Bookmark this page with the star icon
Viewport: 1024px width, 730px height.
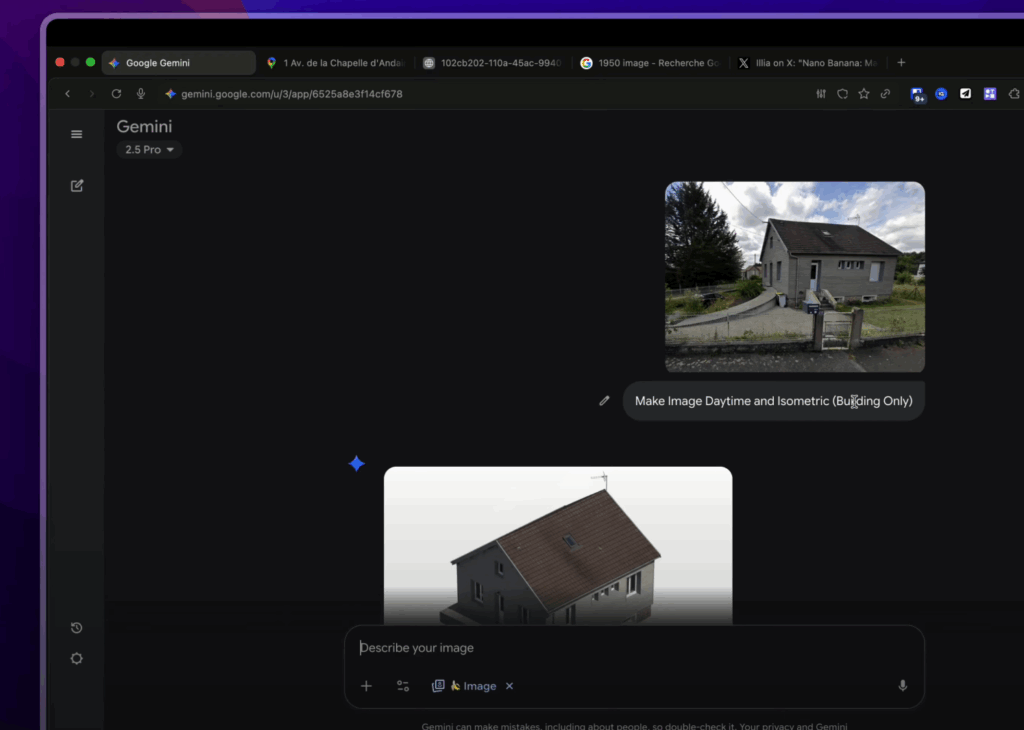click(x=864, y=94)
